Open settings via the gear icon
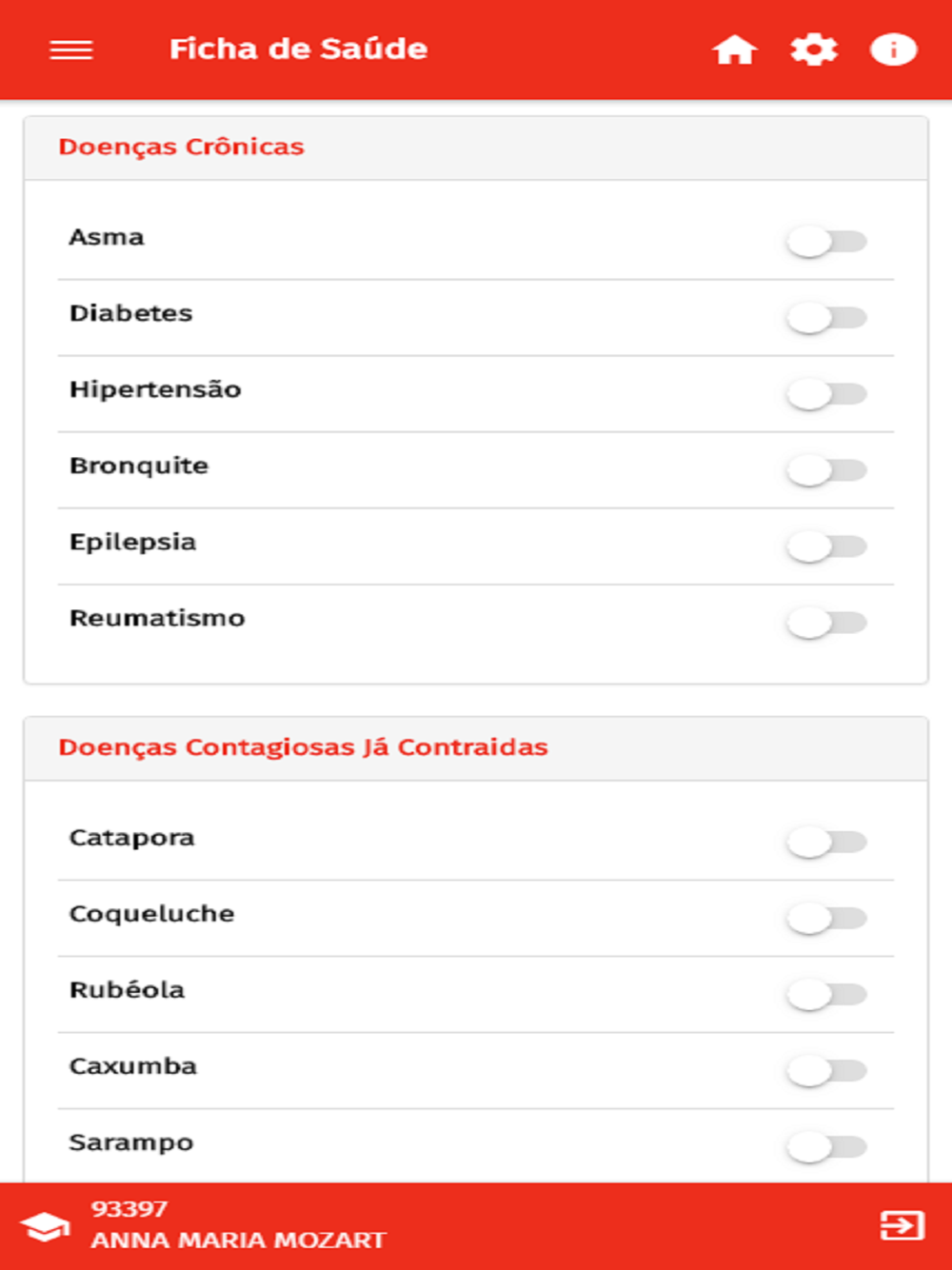The image size is (952, 1270). (x=814, y=50)
